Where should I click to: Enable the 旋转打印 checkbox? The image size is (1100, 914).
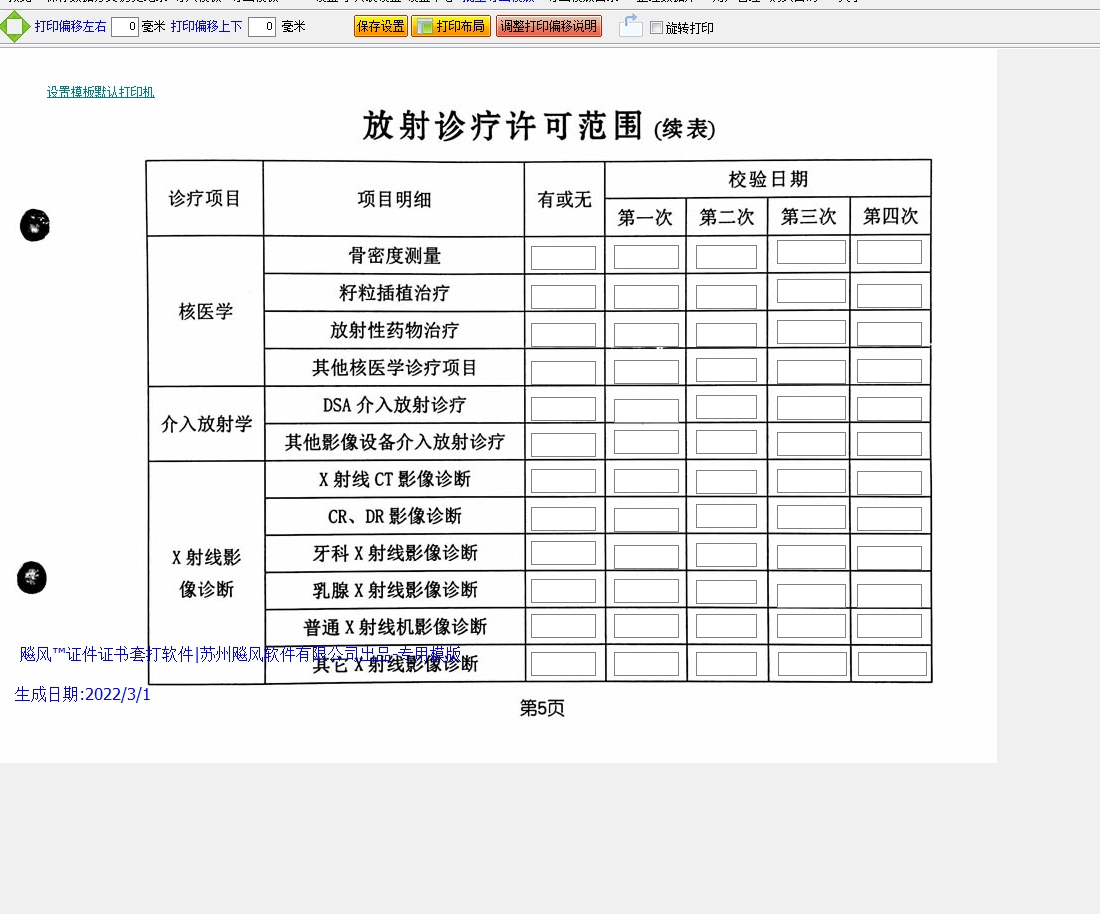657,27
